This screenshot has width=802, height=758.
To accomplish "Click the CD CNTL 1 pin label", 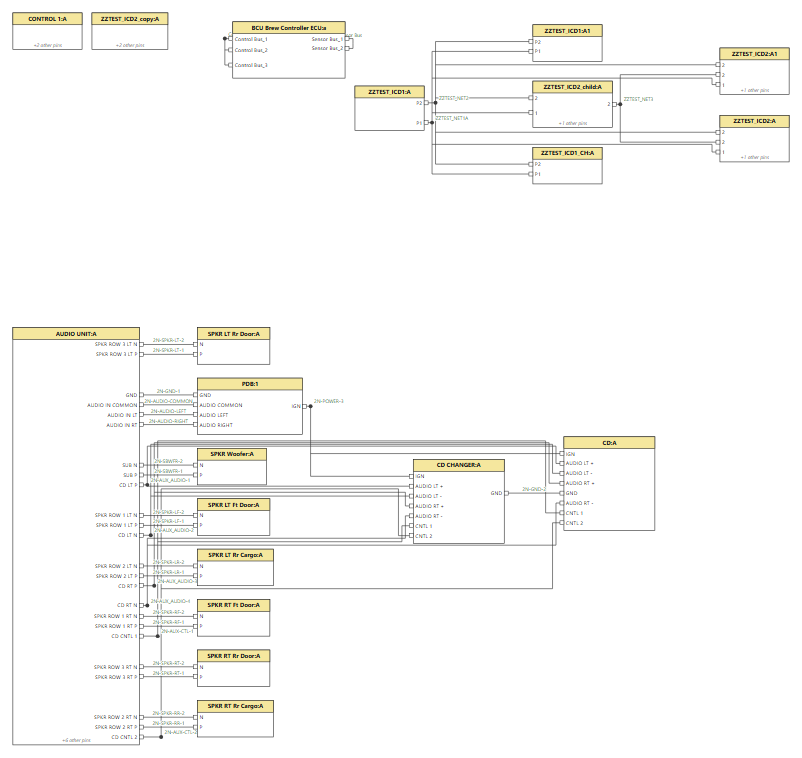I will click(124, 636).
